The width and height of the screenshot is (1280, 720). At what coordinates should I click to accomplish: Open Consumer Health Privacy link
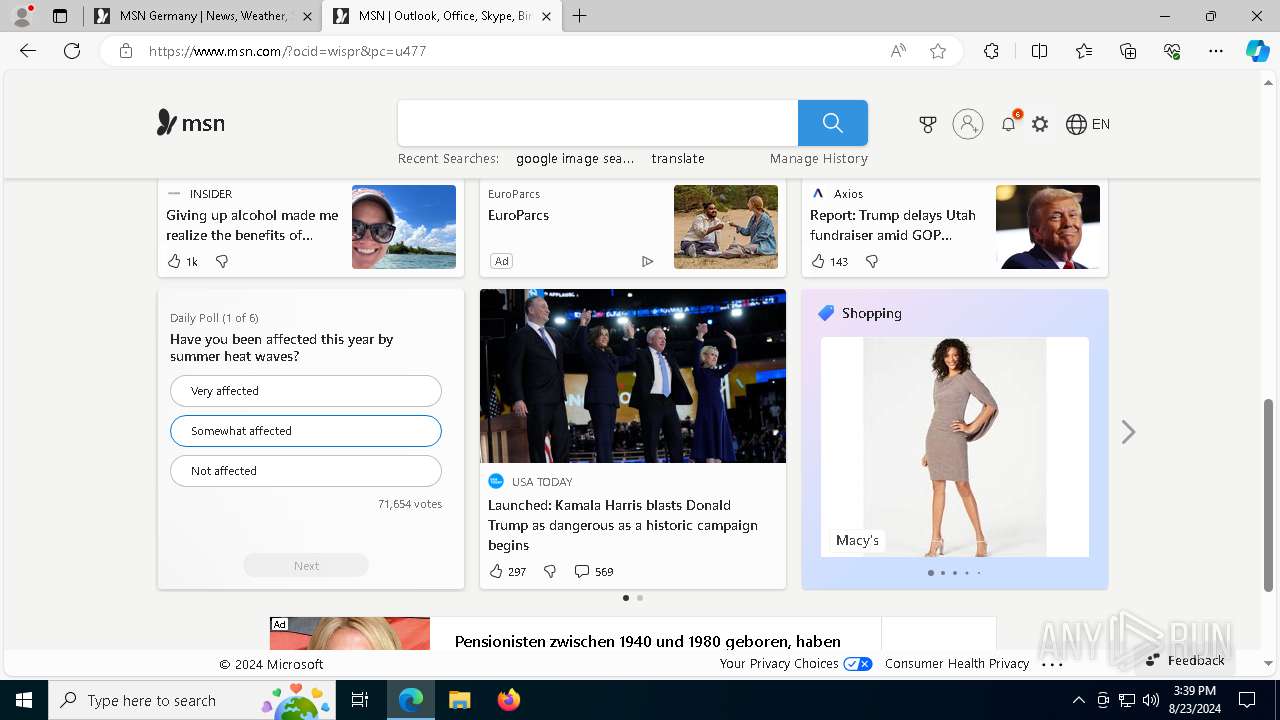pos(957,664)
